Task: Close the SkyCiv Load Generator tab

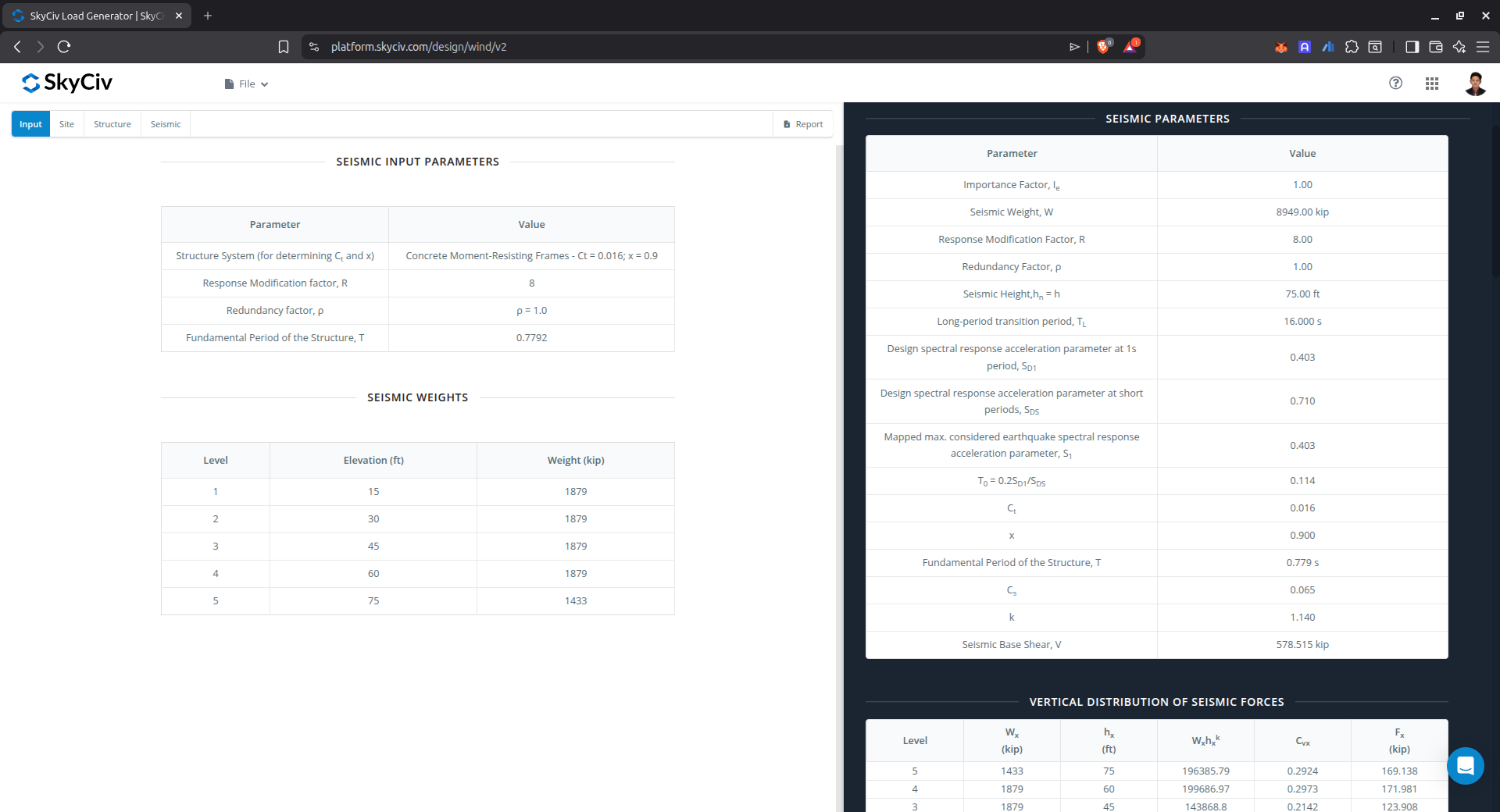Action: click(x=179, y=16)
